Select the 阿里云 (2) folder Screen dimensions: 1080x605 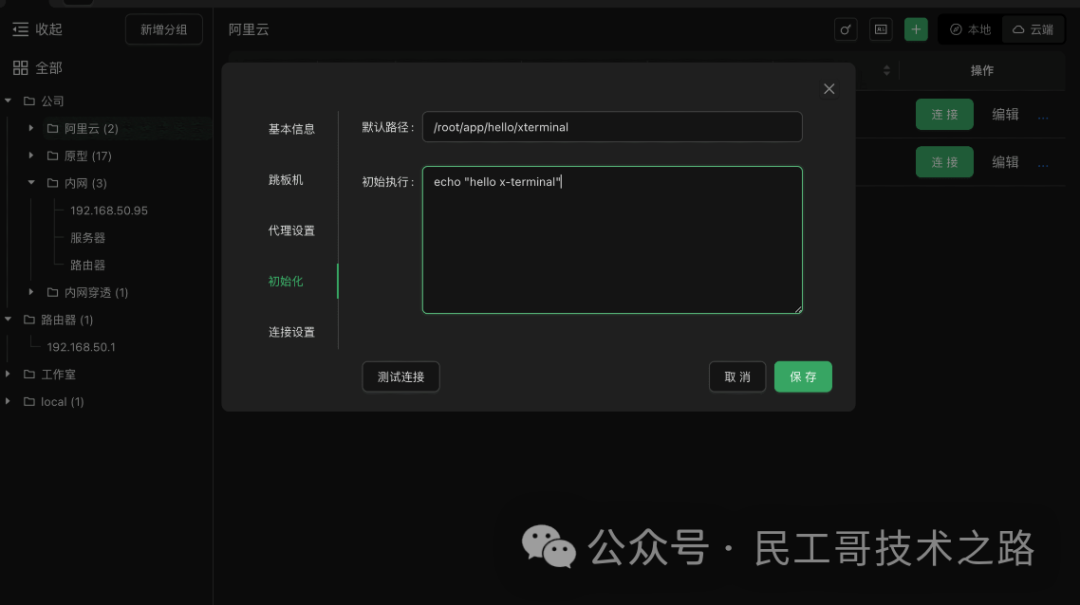pos(91,128)
